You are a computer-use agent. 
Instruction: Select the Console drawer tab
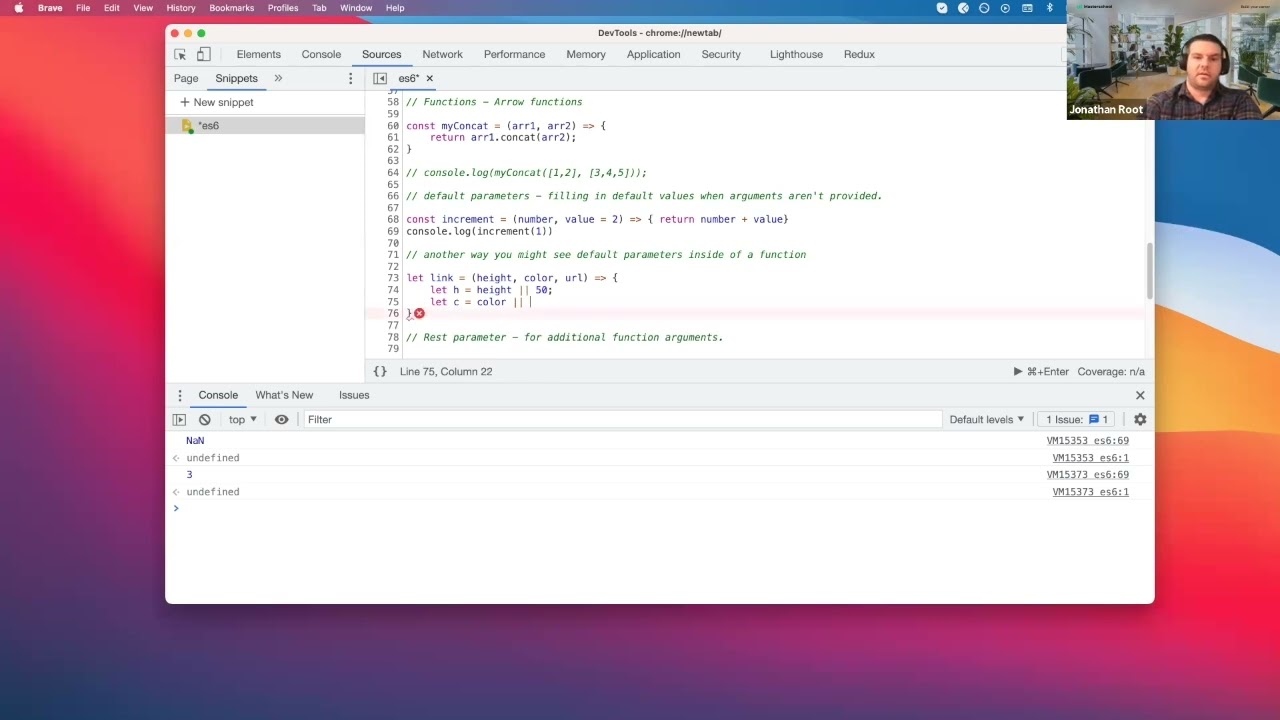pyautogui.click(x=218, y=395)
